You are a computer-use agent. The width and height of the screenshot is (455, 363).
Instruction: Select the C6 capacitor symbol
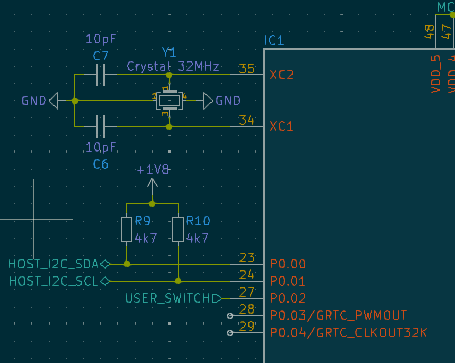[x=100, y=126]
